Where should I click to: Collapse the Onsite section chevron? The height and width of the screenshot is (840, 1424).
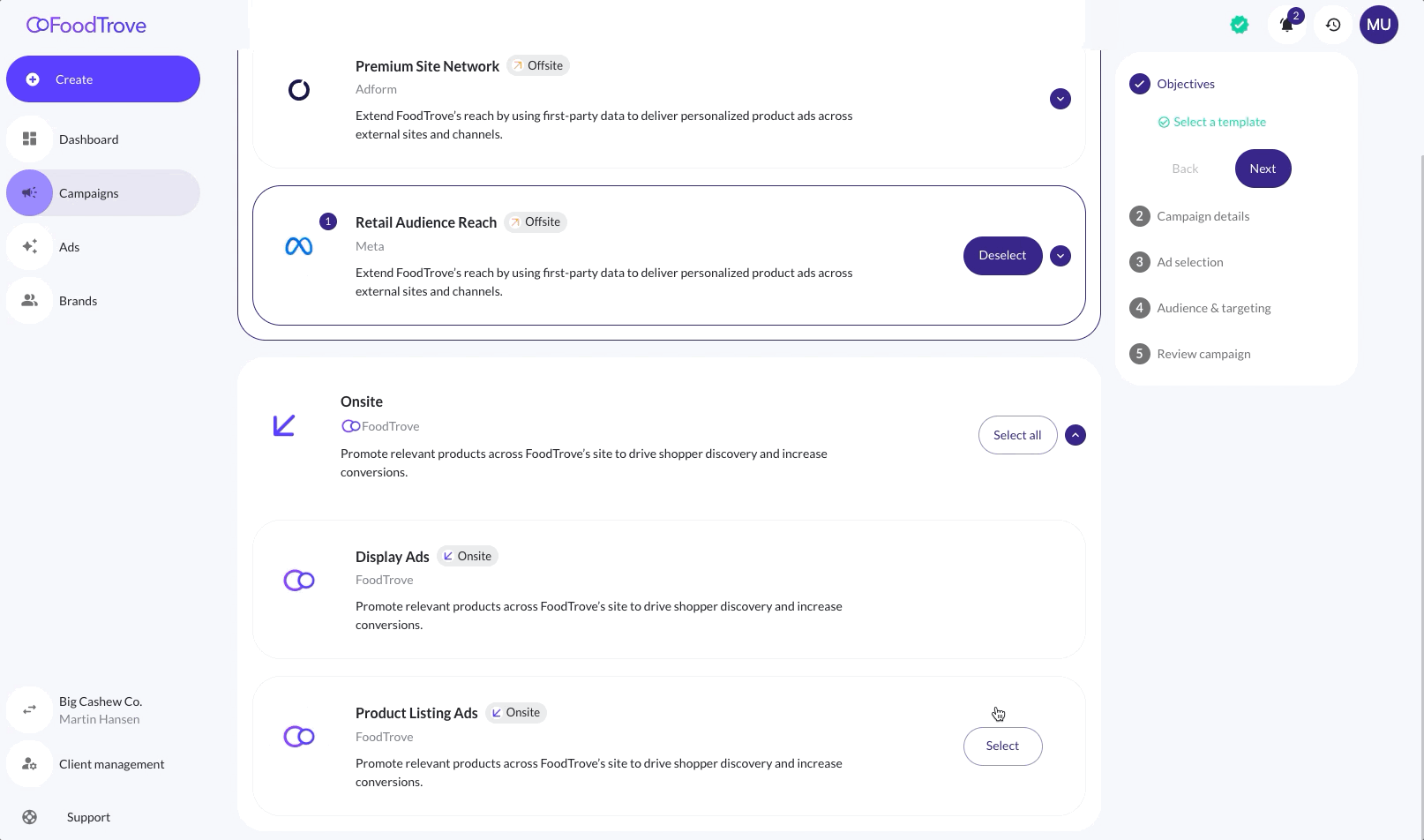pos(1075,435)
